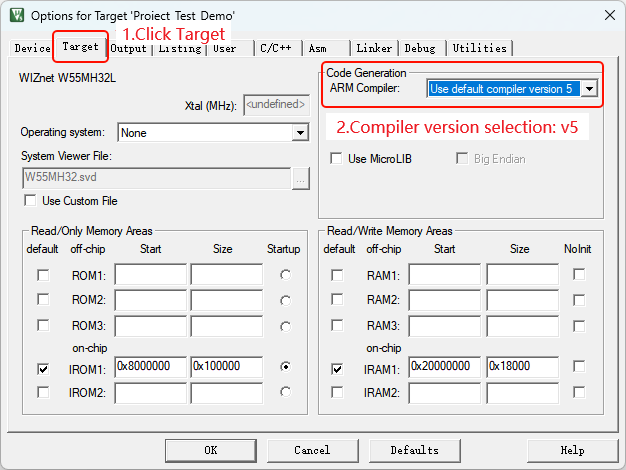Click the W55MH32.svd file field
Screen dimensions: 626x470
click(157, 178)
